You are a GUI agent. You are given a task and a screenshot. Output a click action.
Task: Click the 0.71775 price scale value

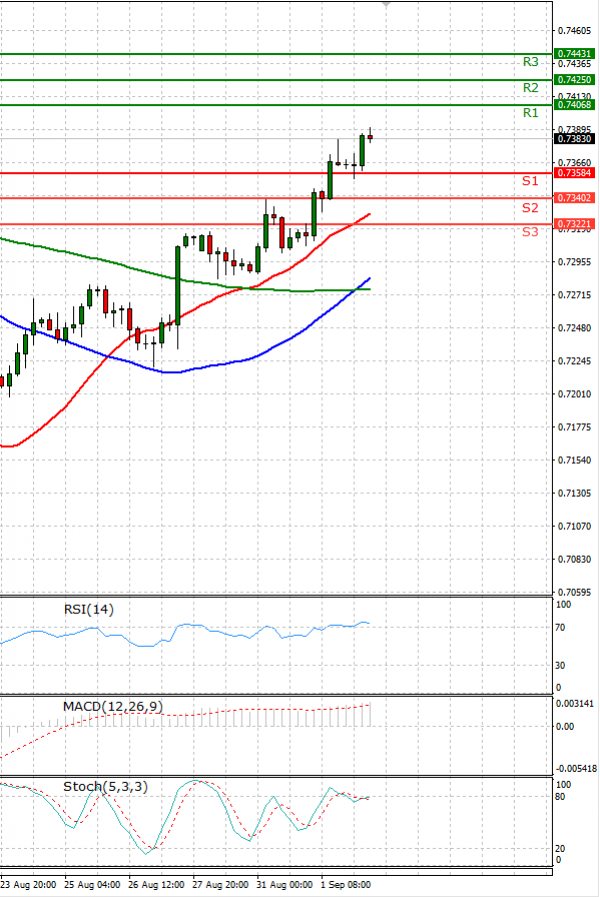pyautogui.click(x=574, y=427)
